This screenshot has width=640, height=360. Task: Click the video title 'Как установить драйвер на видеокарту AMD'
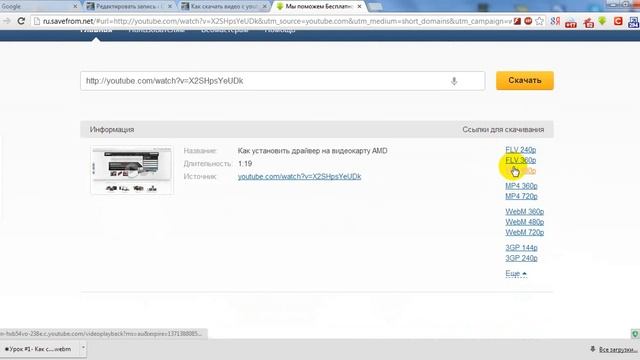coord(313,151)
